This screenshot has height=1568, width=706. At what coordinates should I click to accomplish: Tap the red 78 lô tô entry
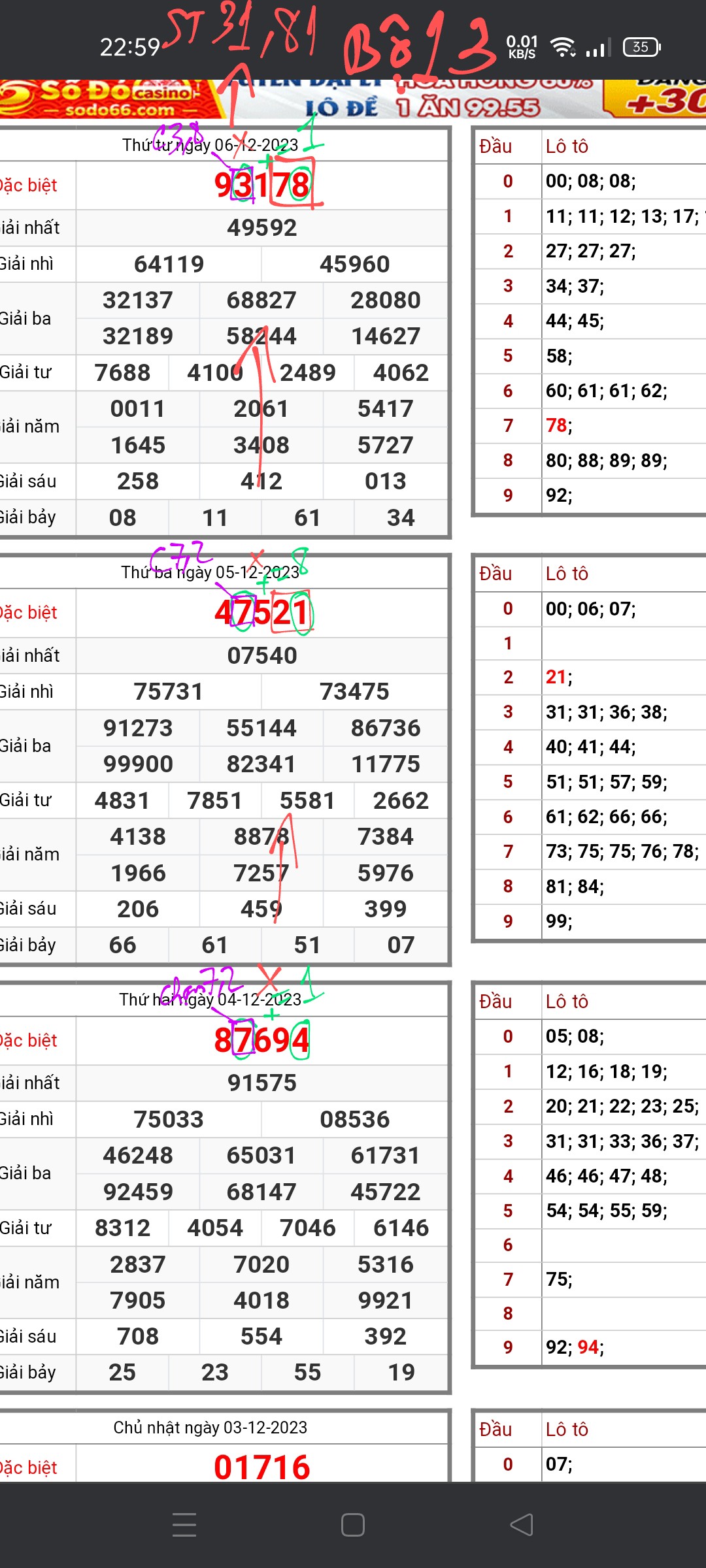556,426
